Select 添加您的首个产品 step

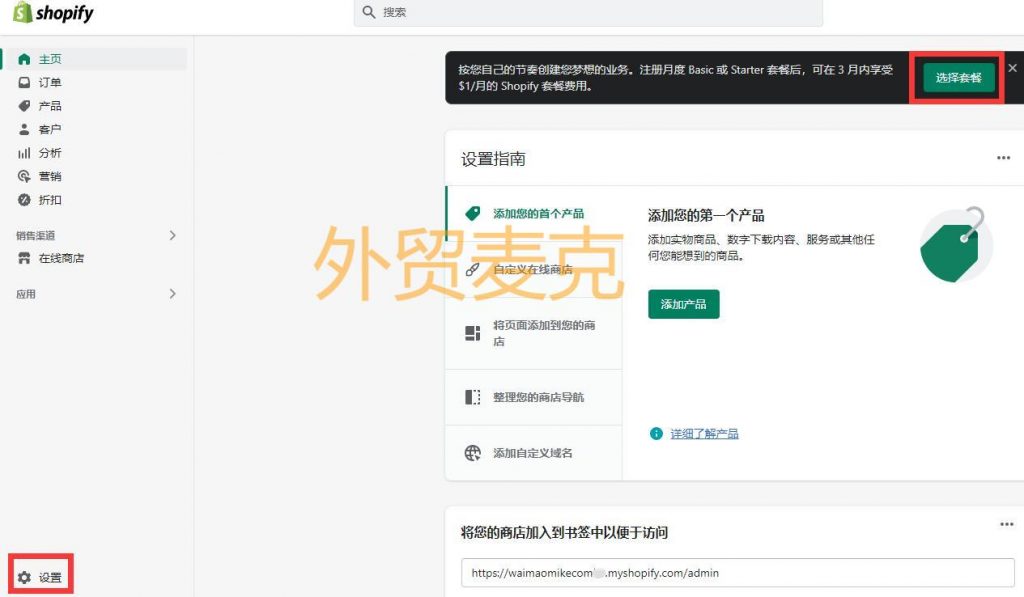(539, 214)
